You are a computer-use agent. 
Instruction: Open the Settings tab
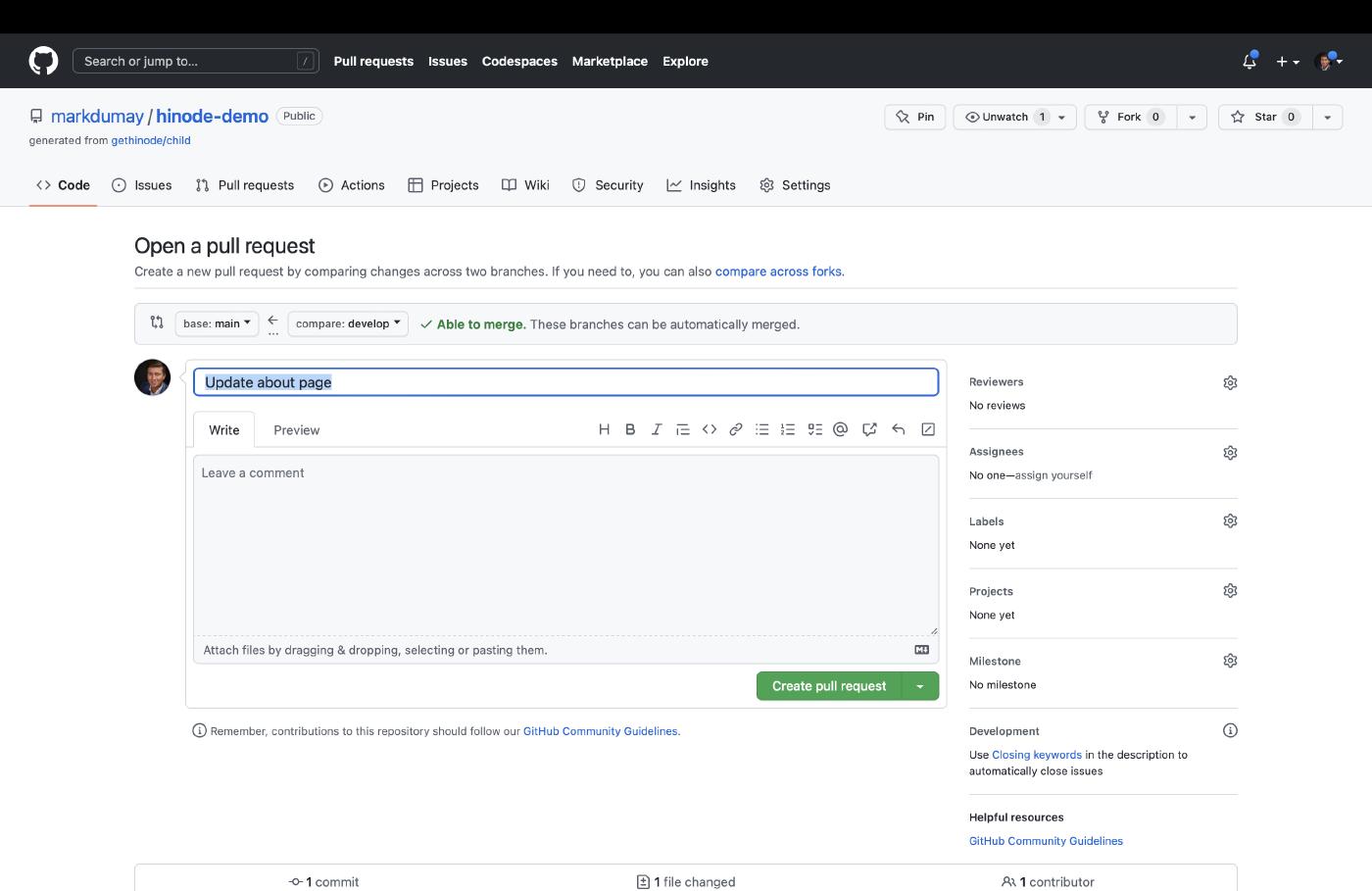pyautogui.click(x=795, y=185)
